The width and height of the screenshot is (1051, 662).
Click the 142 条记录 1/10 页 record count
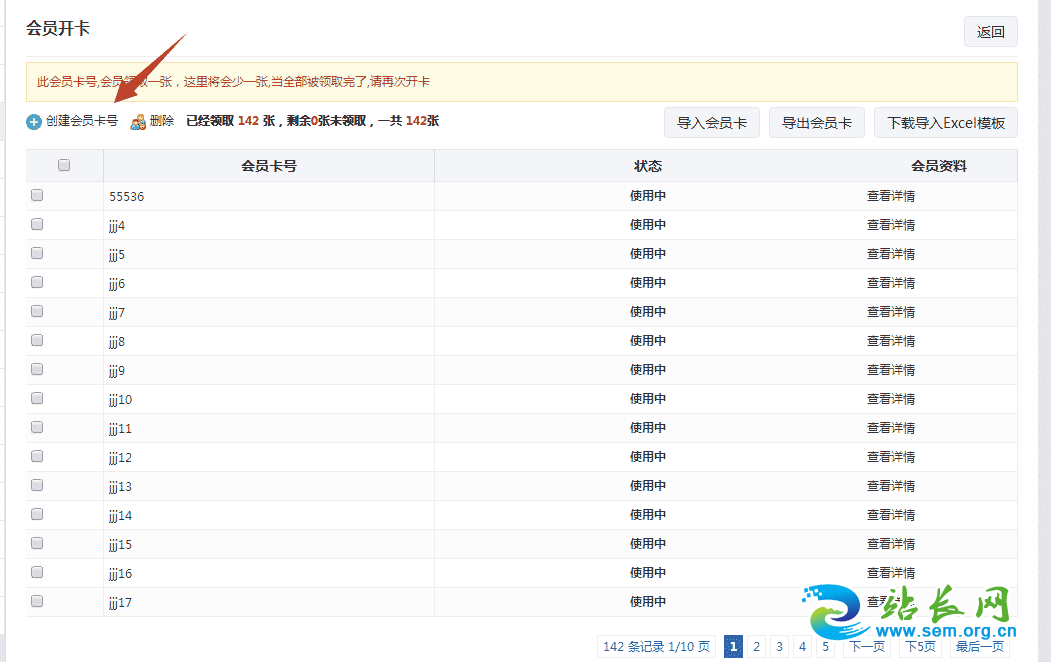pyautogui.click(x=656, y=647)
